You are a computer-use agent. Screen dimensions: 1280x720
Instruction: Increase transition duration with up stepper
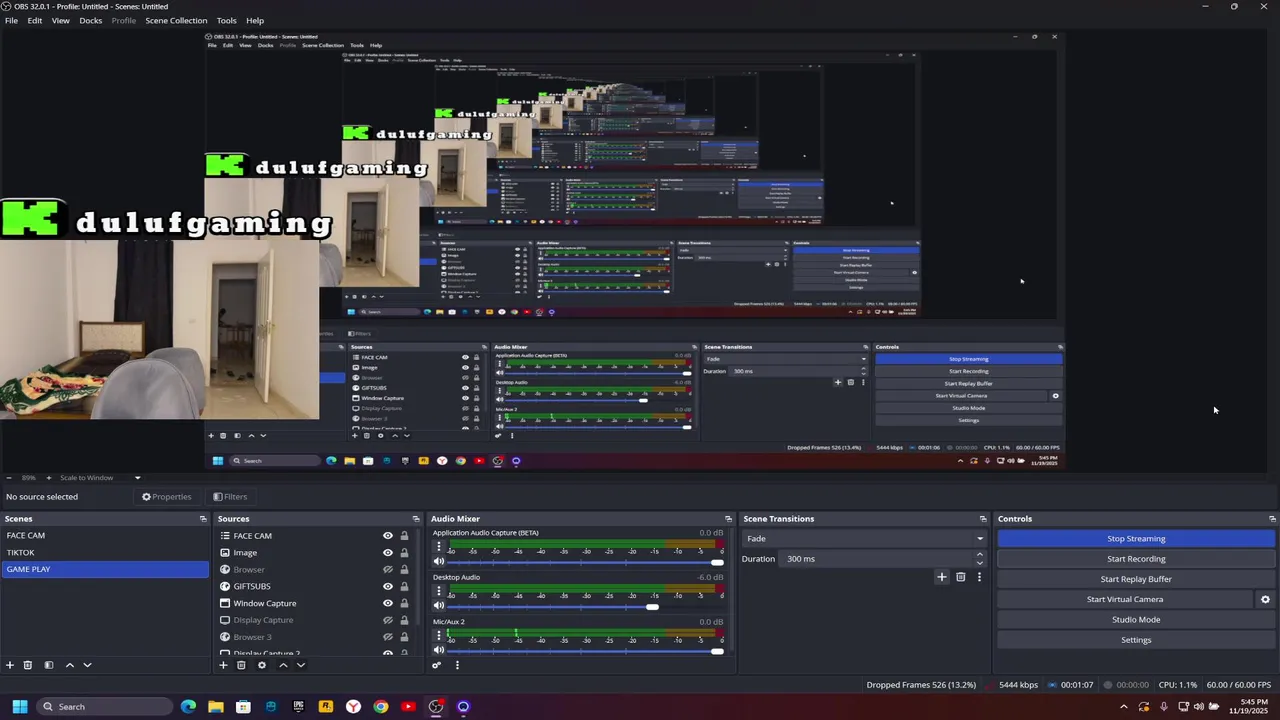pyautogui.click(x=979, y=555)
